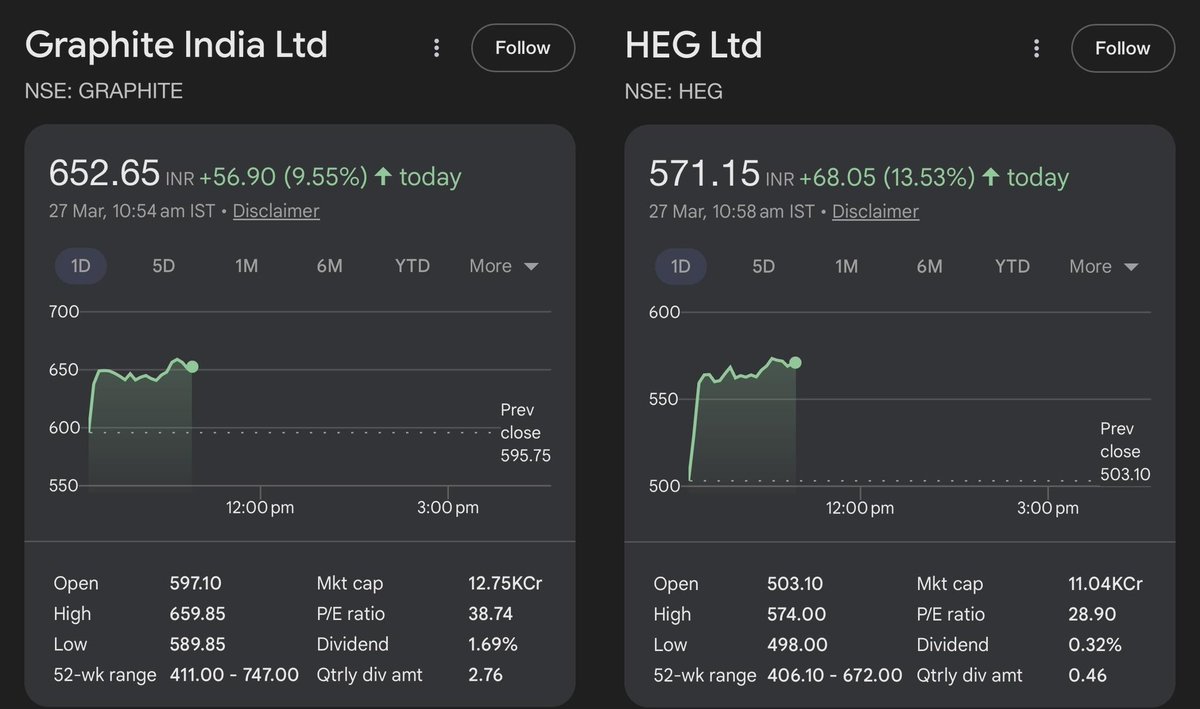
Task: Click the +56.90 (9.55%) change text
Action: pos(284,177)
